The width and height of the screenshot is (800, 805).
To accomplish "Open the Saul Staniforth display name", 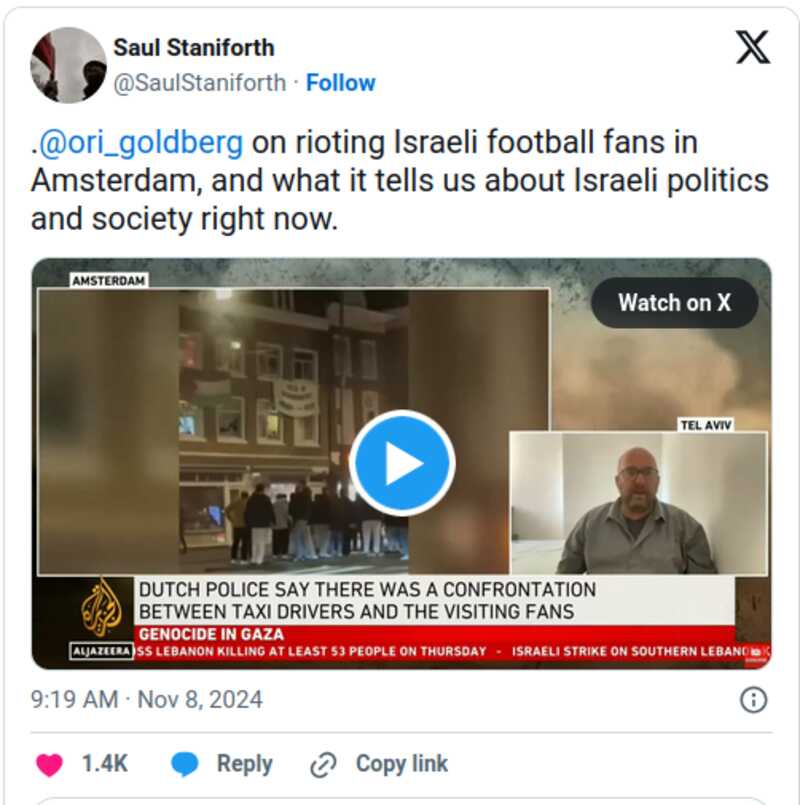I will click(194, 48).
